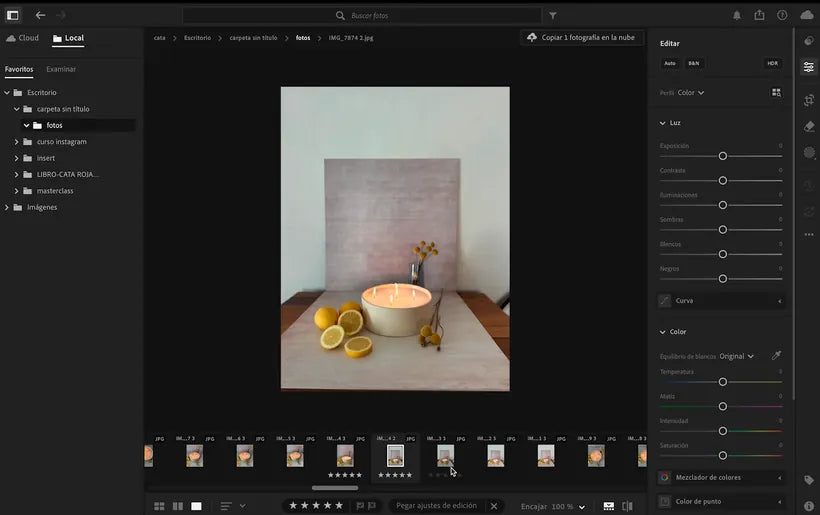Set a five-star rating in bottom toolbar
Viewport: 820px width, 515px height.
click(339, 505)
